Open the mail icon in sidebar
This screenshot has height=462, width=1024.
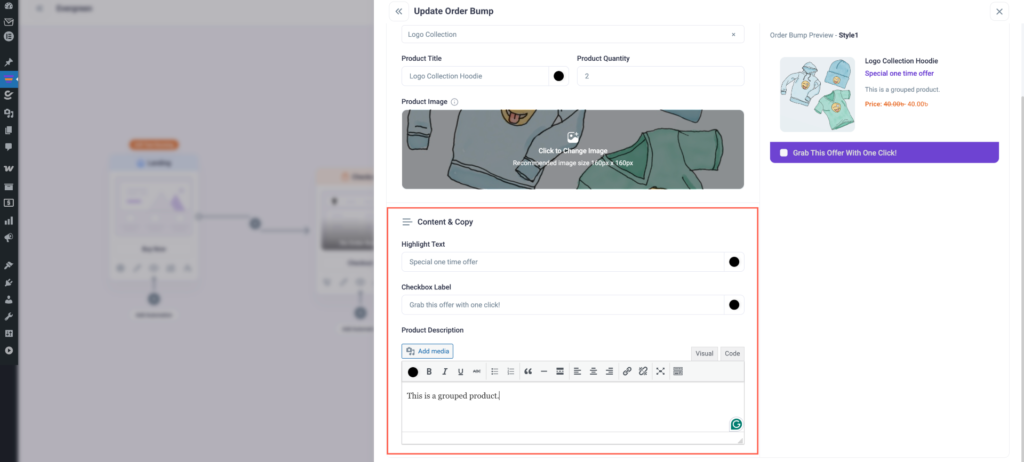(9, 22)
